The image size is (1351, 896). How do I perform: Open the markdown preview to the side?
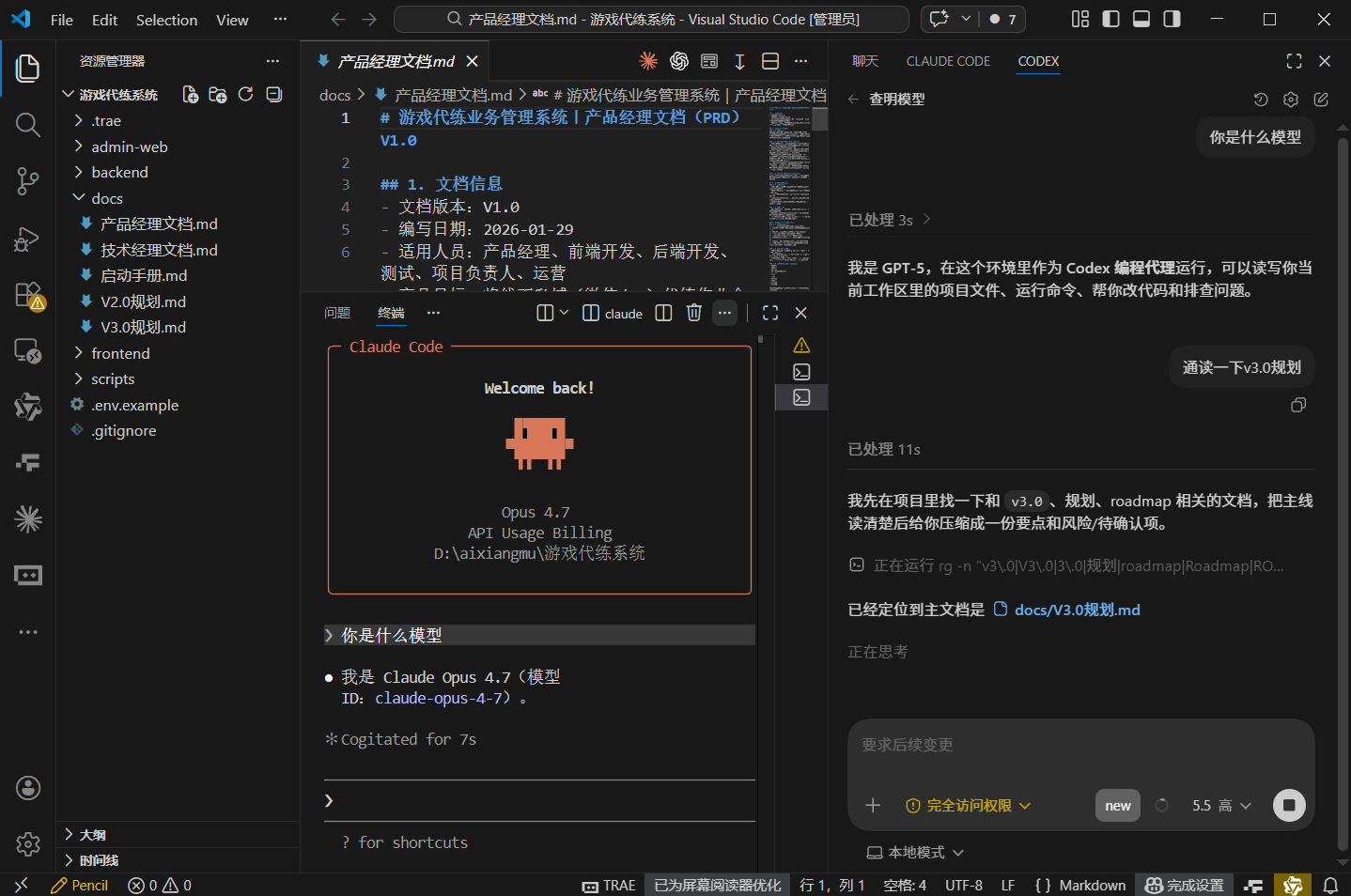pyautogui.click(x=709, y=61)
